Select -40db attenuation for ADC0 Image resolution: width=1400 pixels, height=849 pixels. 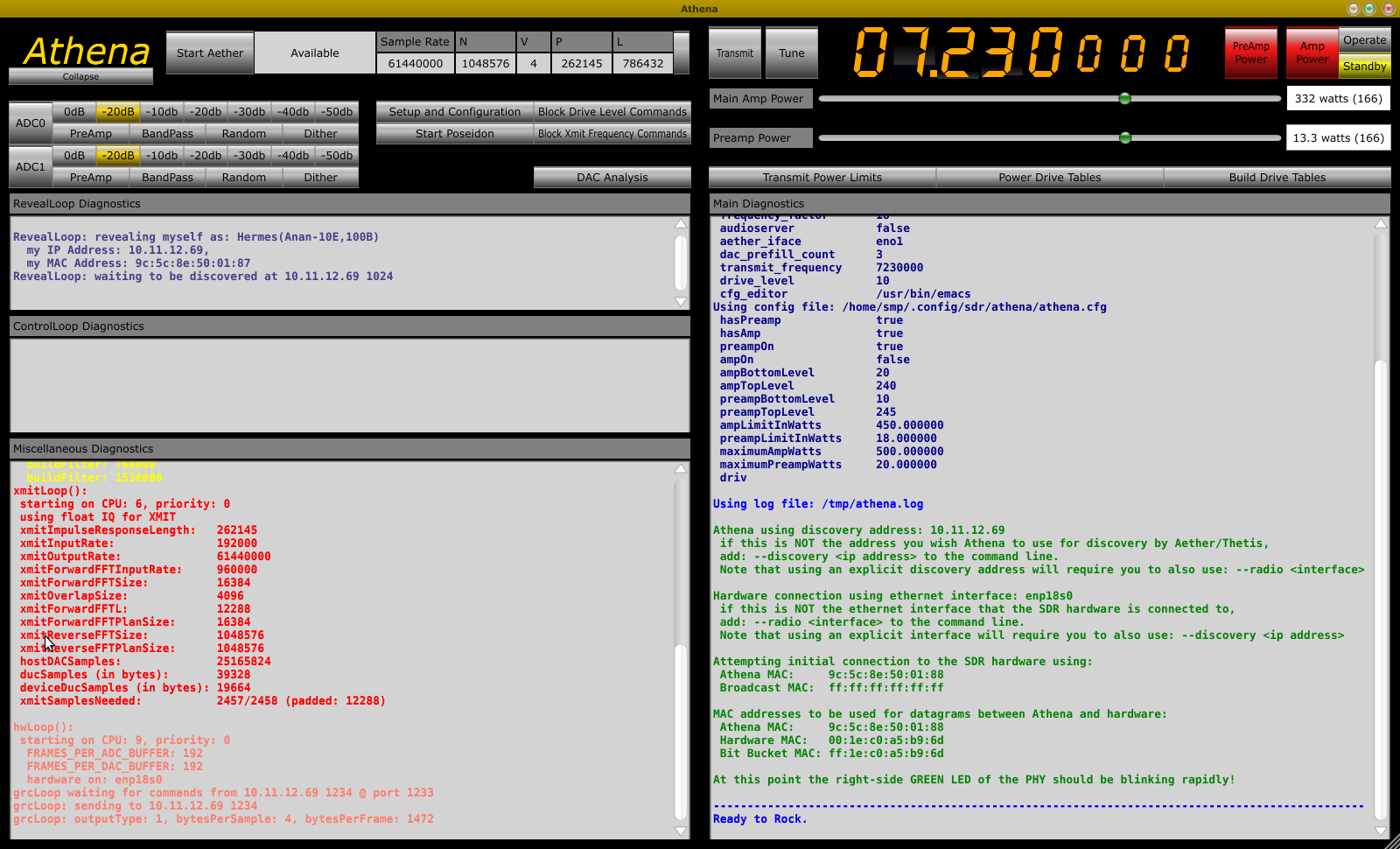[x=293, y=112]
